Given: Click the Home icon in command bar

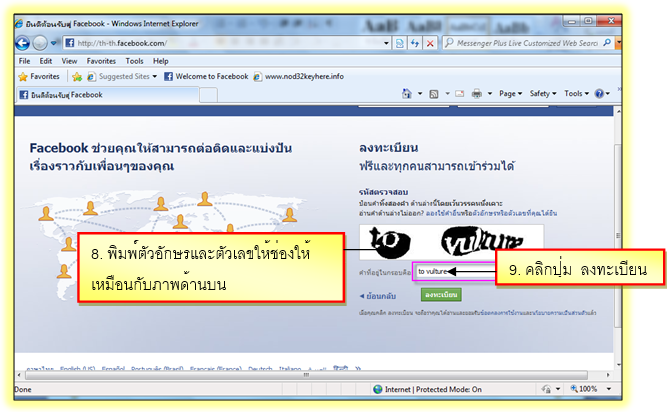Looking at the screenshot, I should [x=407, y=93].
